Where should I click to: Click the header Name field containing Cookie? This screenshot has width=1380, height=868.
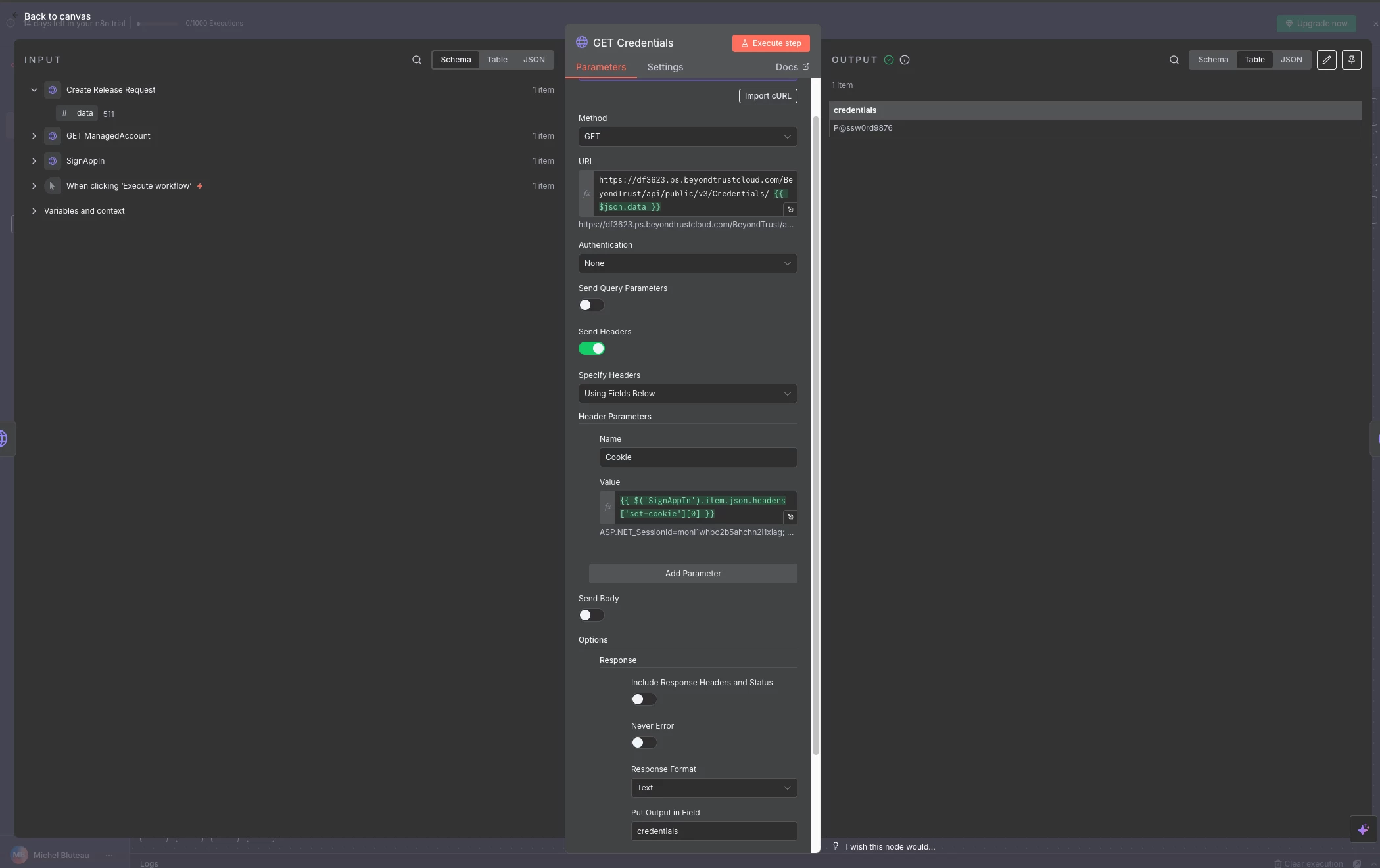pos(698,457)
